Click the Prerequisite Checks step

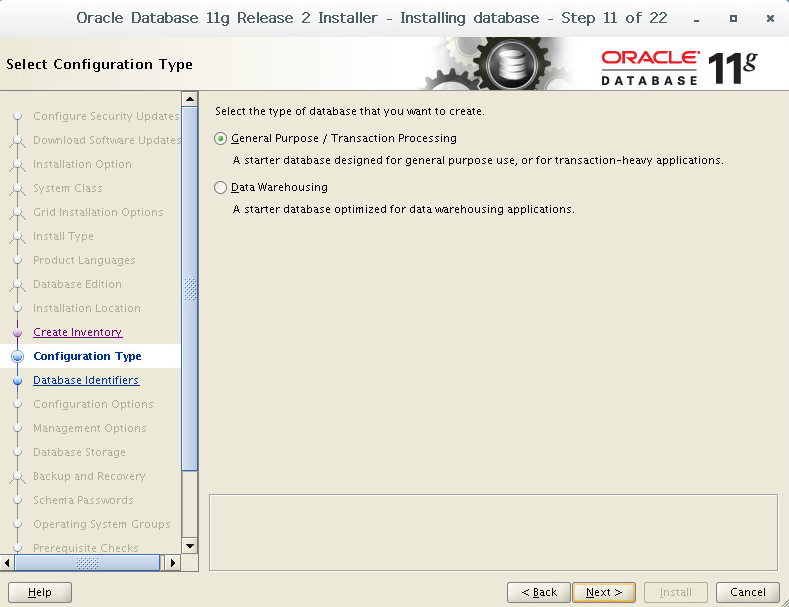click(86, 548)
